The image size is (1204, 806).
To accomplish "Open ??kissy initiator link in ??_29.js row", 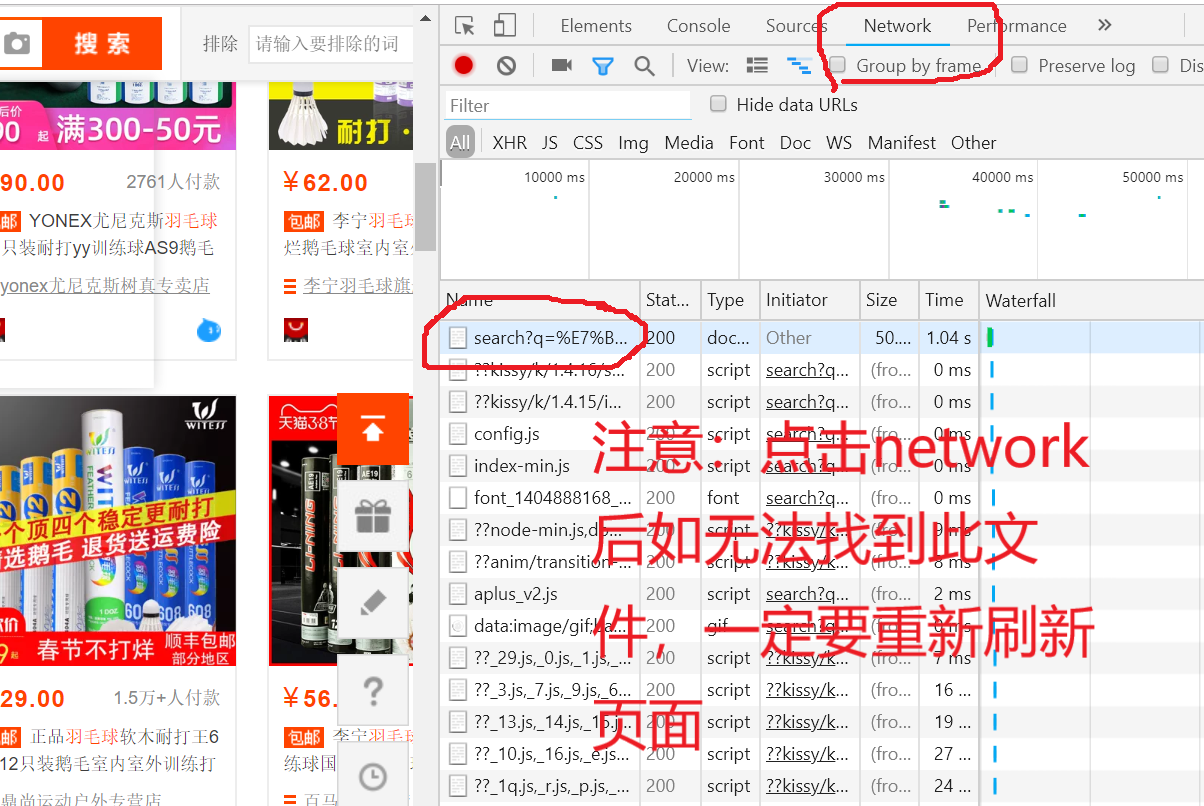I will (807, 658).
